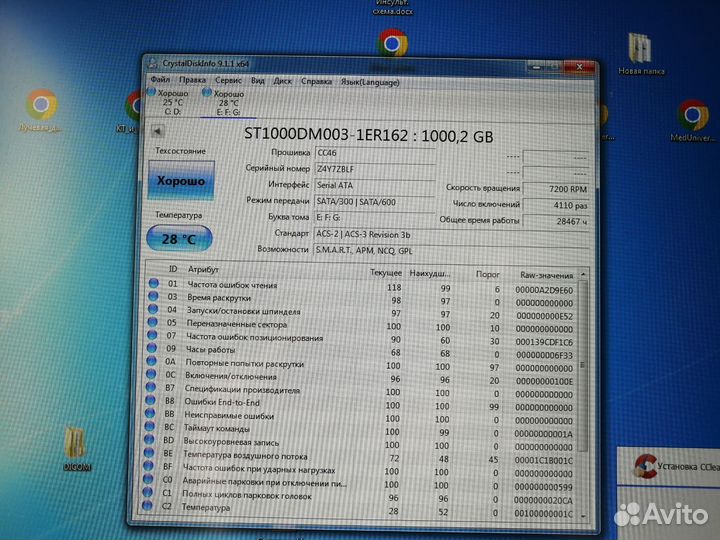Open the Сервис menu
This screenshot has width=720, height=540.
pyautogui.click(x=227, y=79)
